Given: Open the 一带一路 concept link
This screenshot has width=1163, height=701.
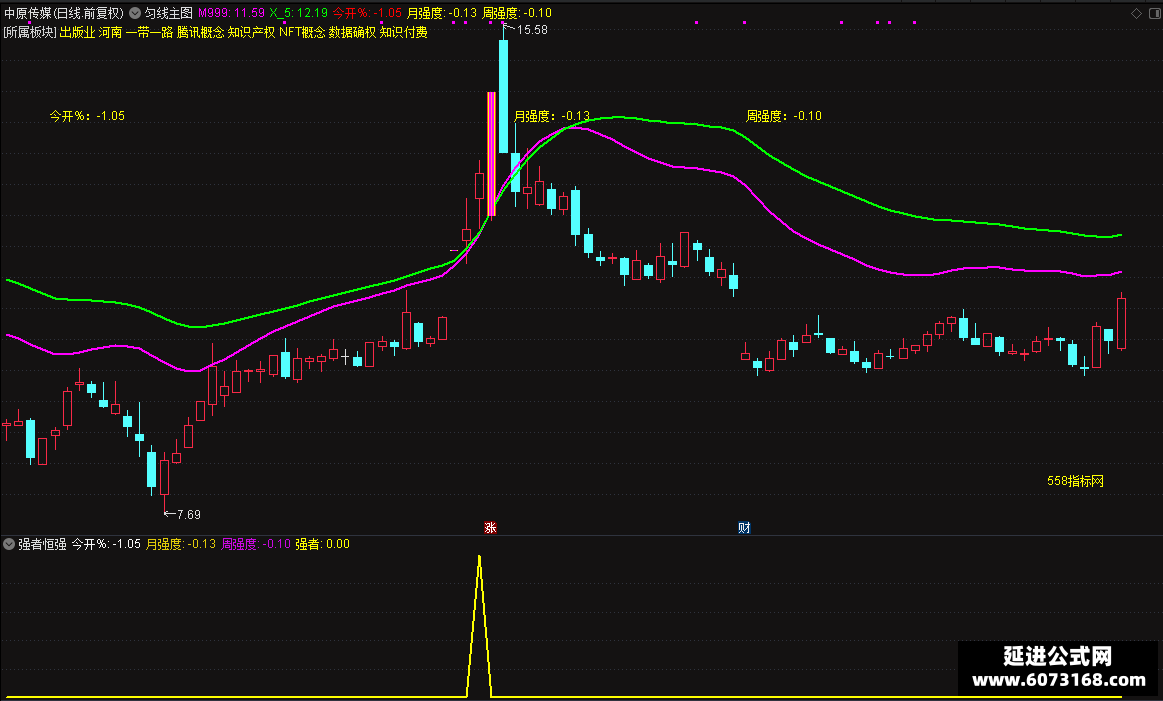Looking at the screenshot, I should 149,32.
